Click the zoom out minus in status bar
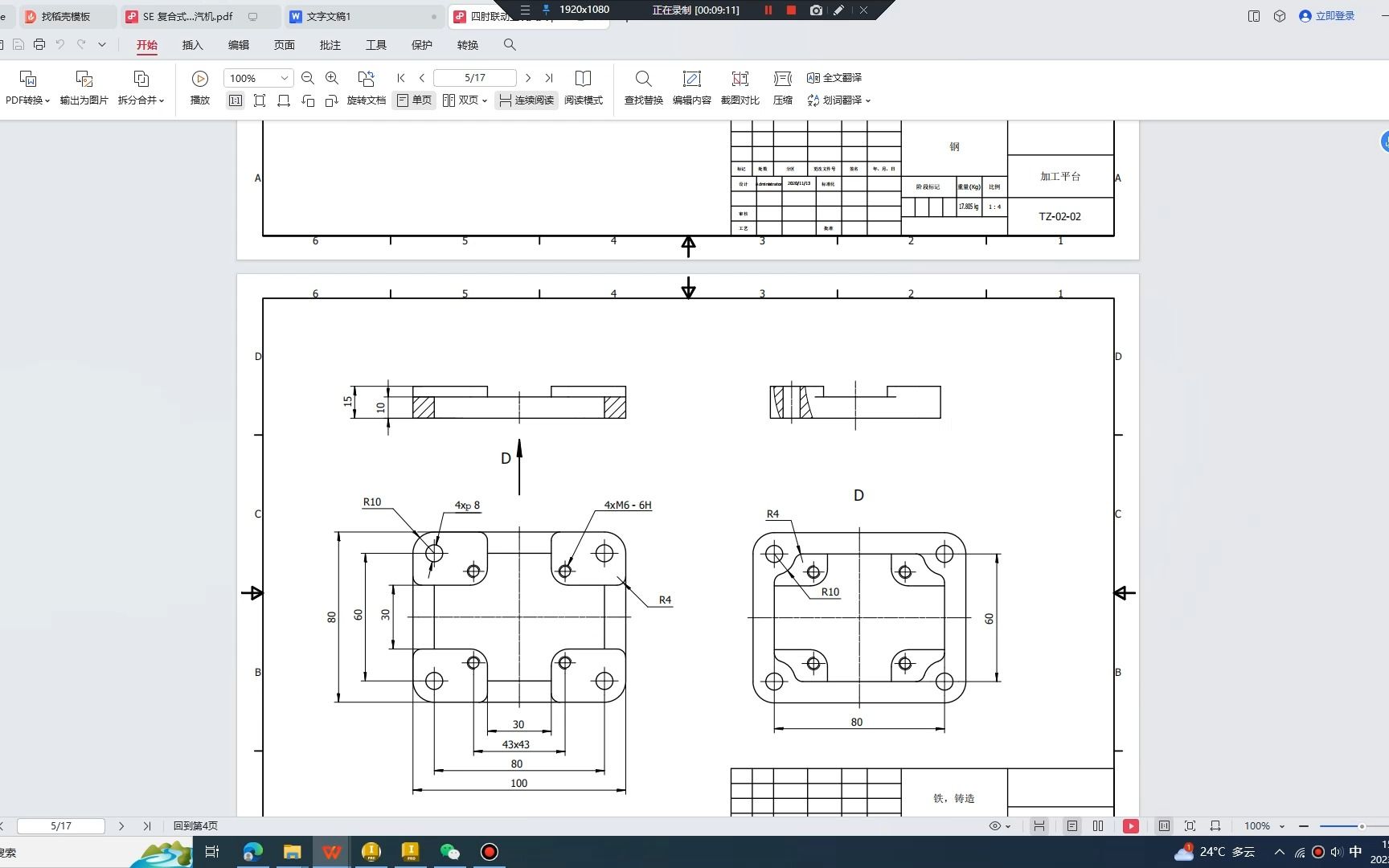Image resolution: width=1389 pixels, height=868 pixels. tap(1304, 826)
